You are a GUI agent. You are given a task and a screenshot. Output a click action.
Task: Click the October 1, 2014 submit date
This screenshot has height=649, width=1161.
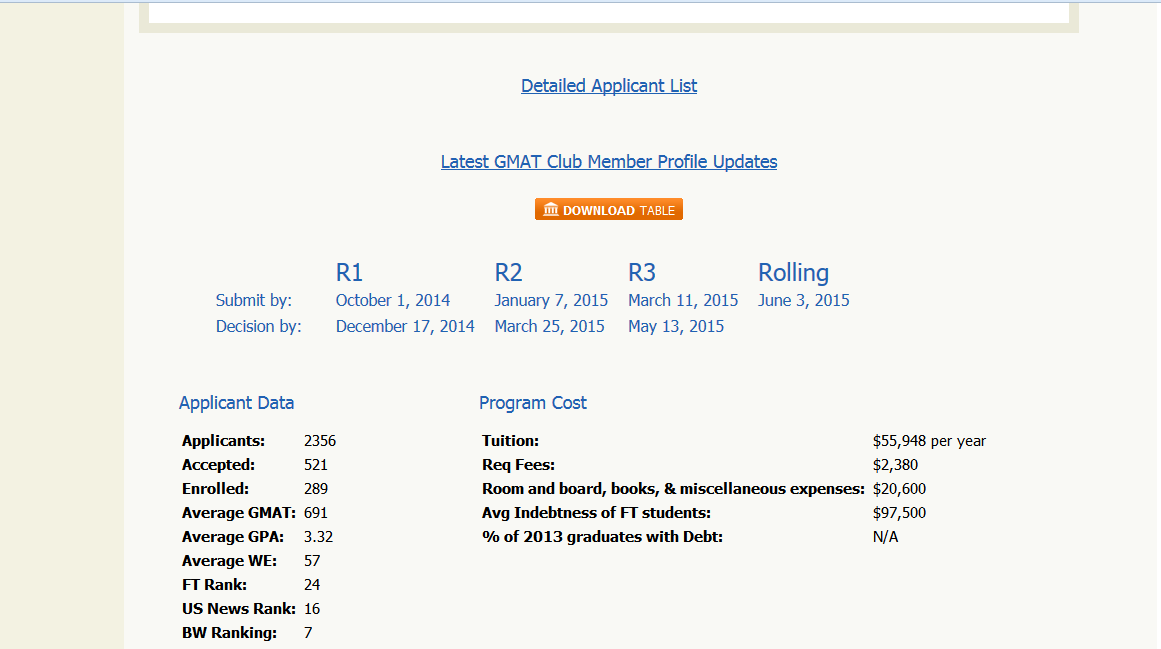click(393, 300)
